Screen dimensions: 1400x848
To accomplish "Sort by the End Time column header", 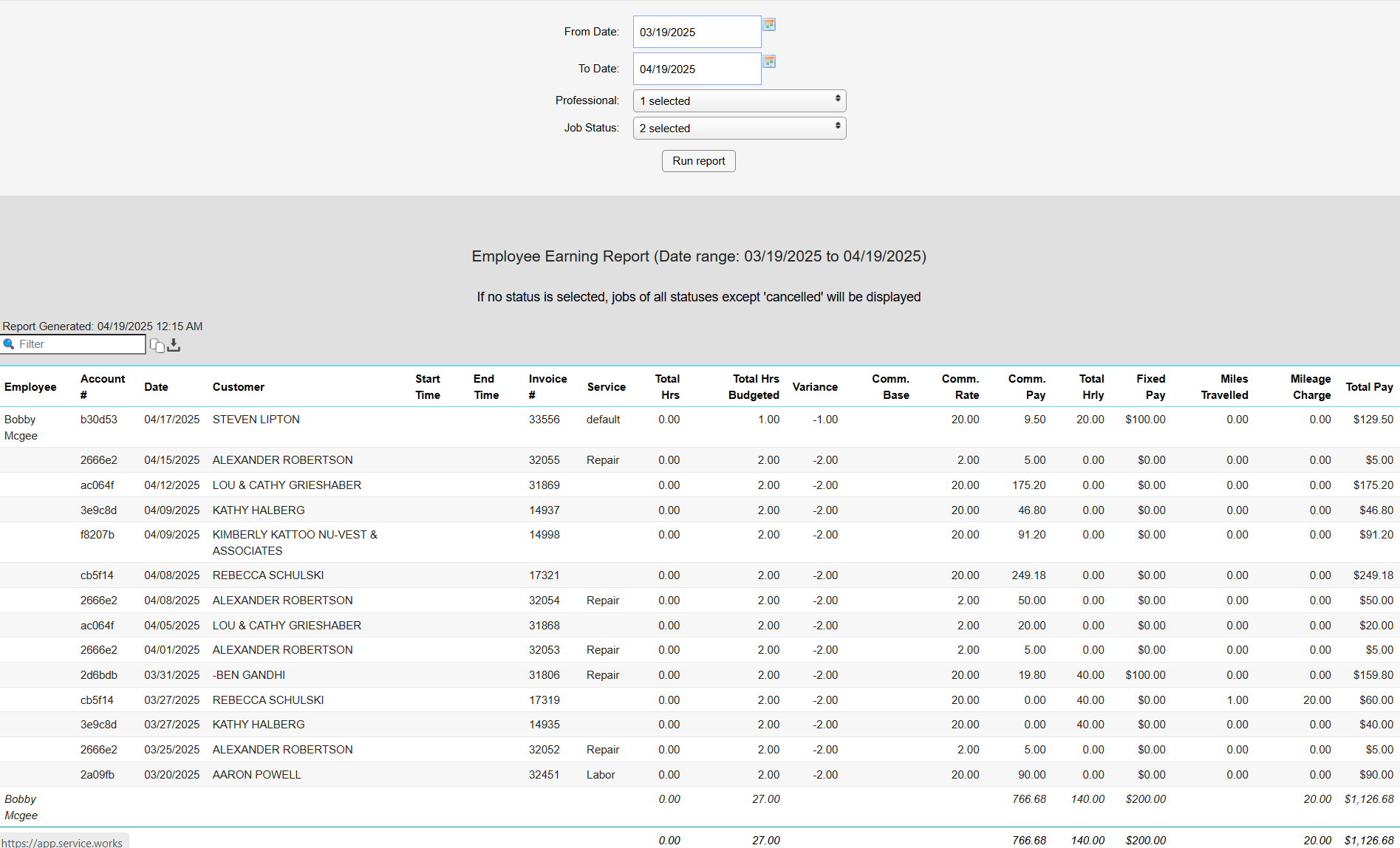I will click(x=486, y=386).
